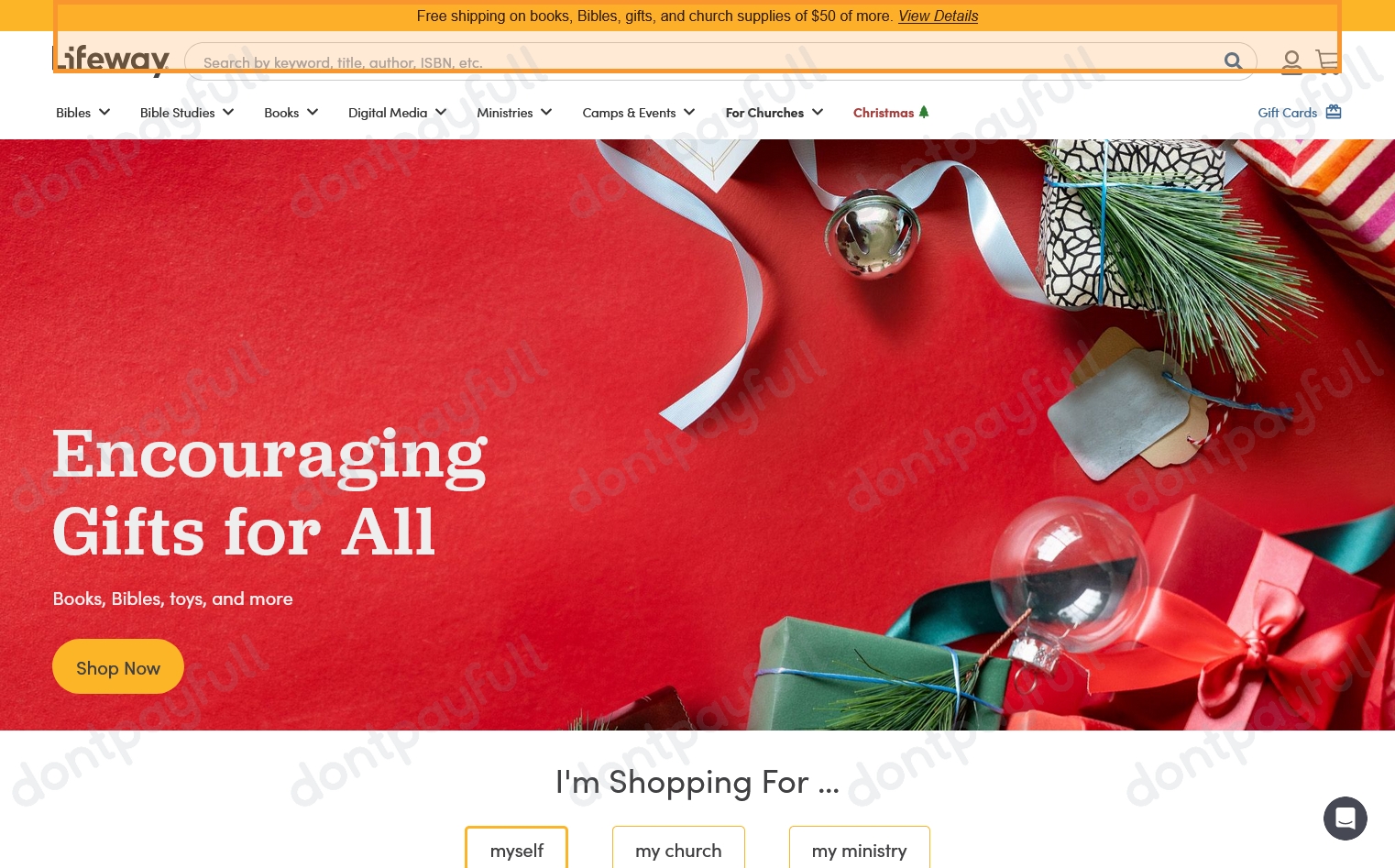Click the Gift Cards gift icon

[x=1334, y=112]
